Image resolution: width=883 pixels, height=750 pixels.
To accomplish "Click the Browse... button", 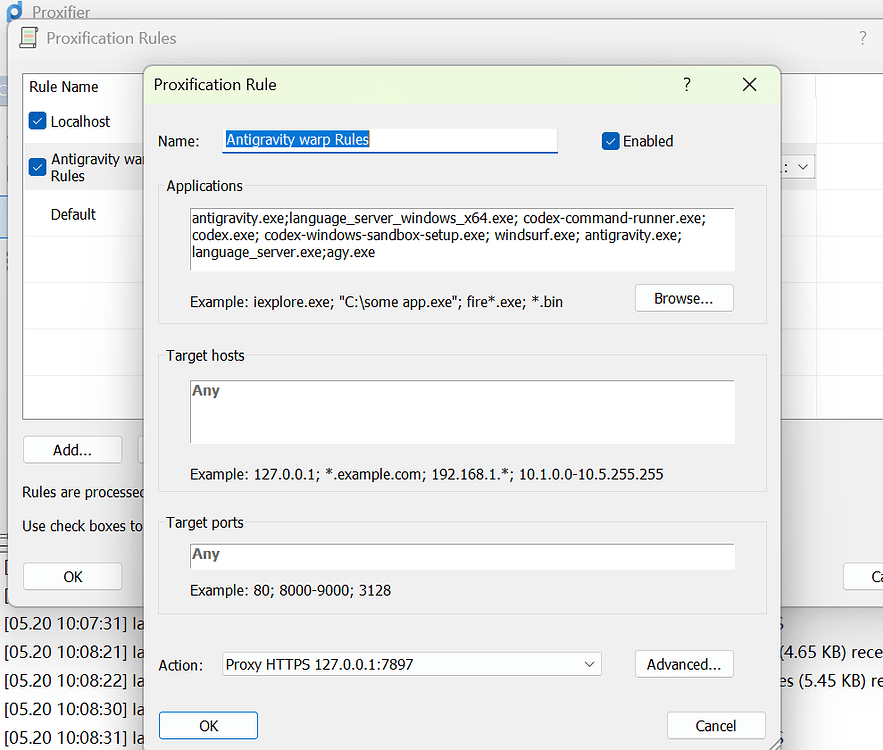I will click(x=684, y=298).
